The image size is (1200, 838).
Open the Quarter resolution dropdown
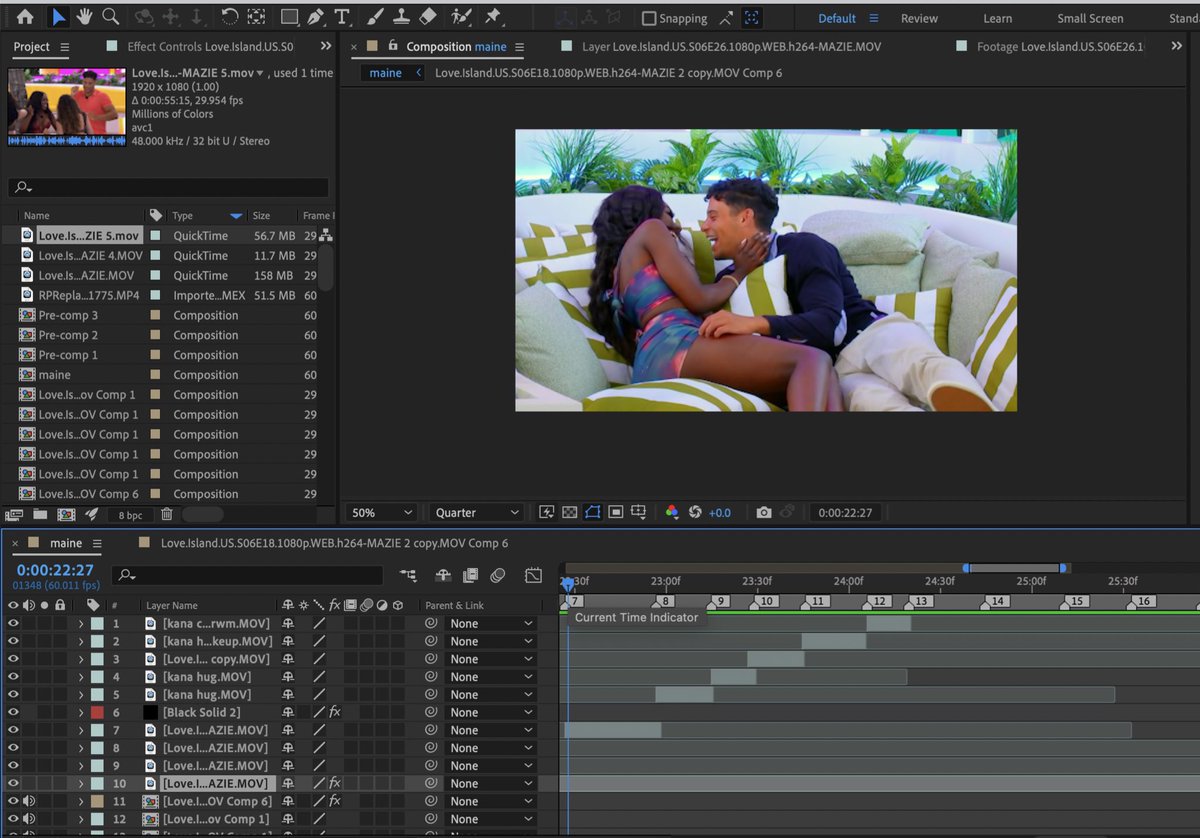pyautogui.click(x=475, y=512)
